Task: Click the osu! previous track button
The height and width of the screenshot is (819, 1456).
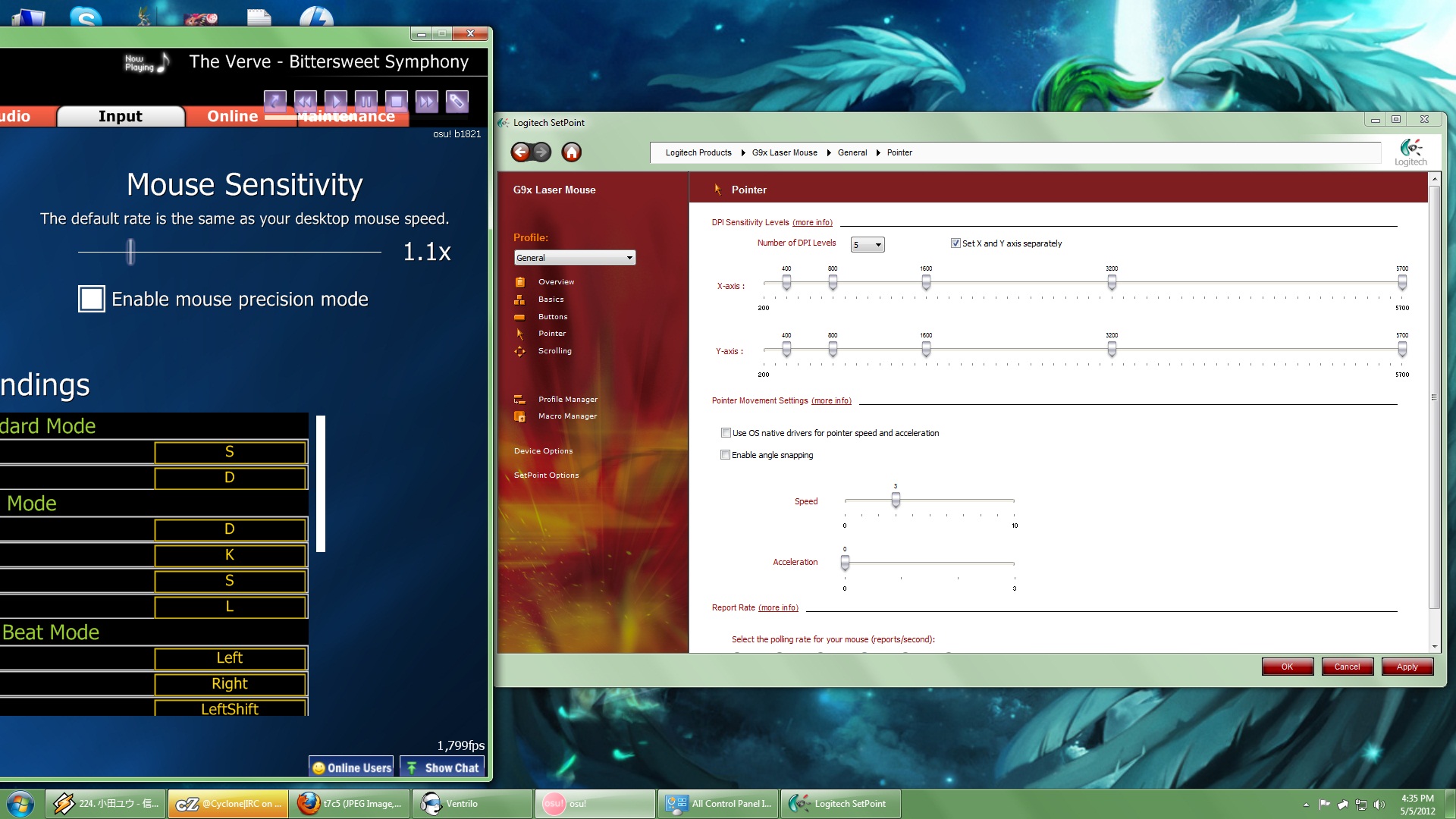Action: tap(305, 101)
